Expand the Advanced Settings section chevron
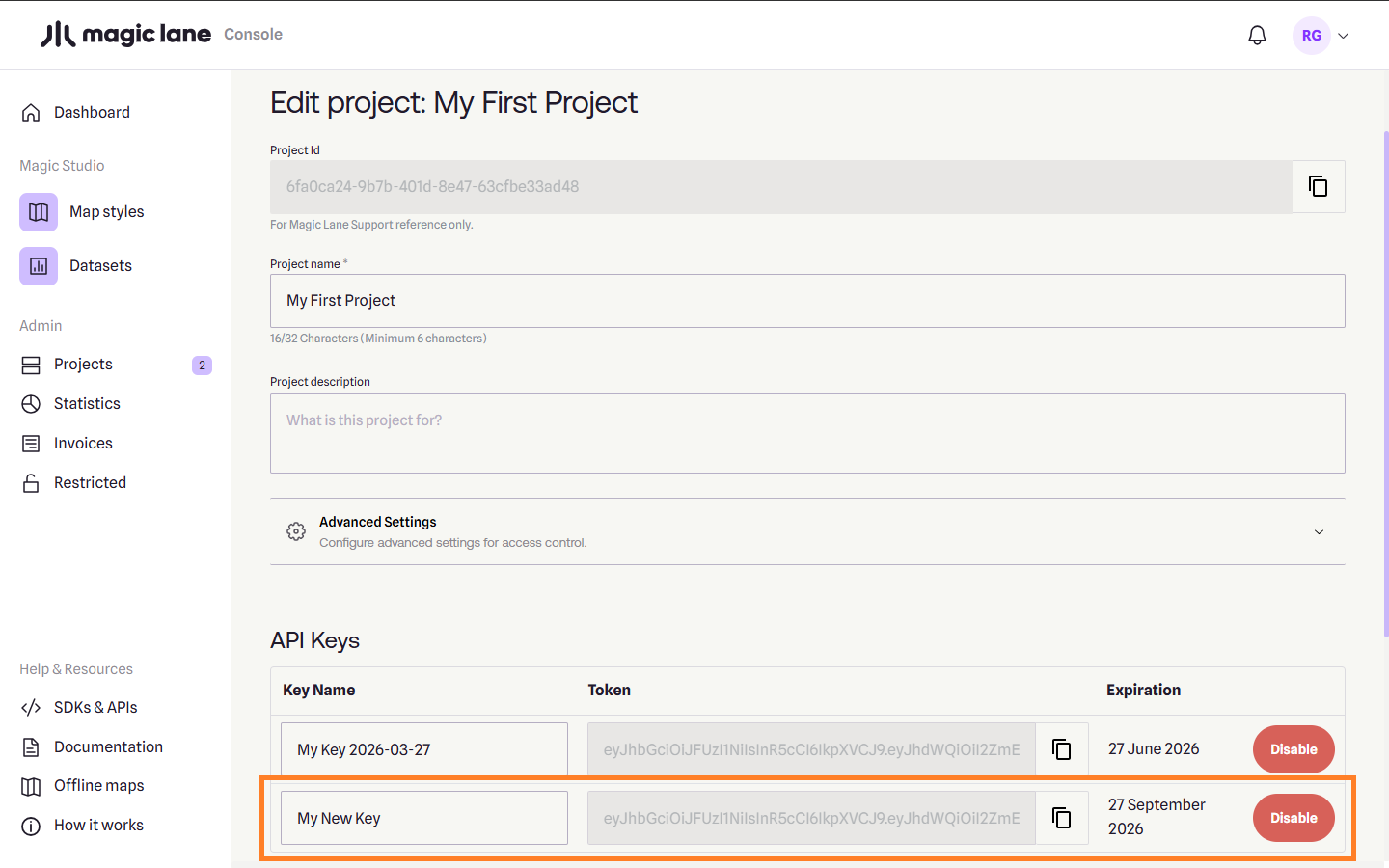 click(x=1319, y=532)
